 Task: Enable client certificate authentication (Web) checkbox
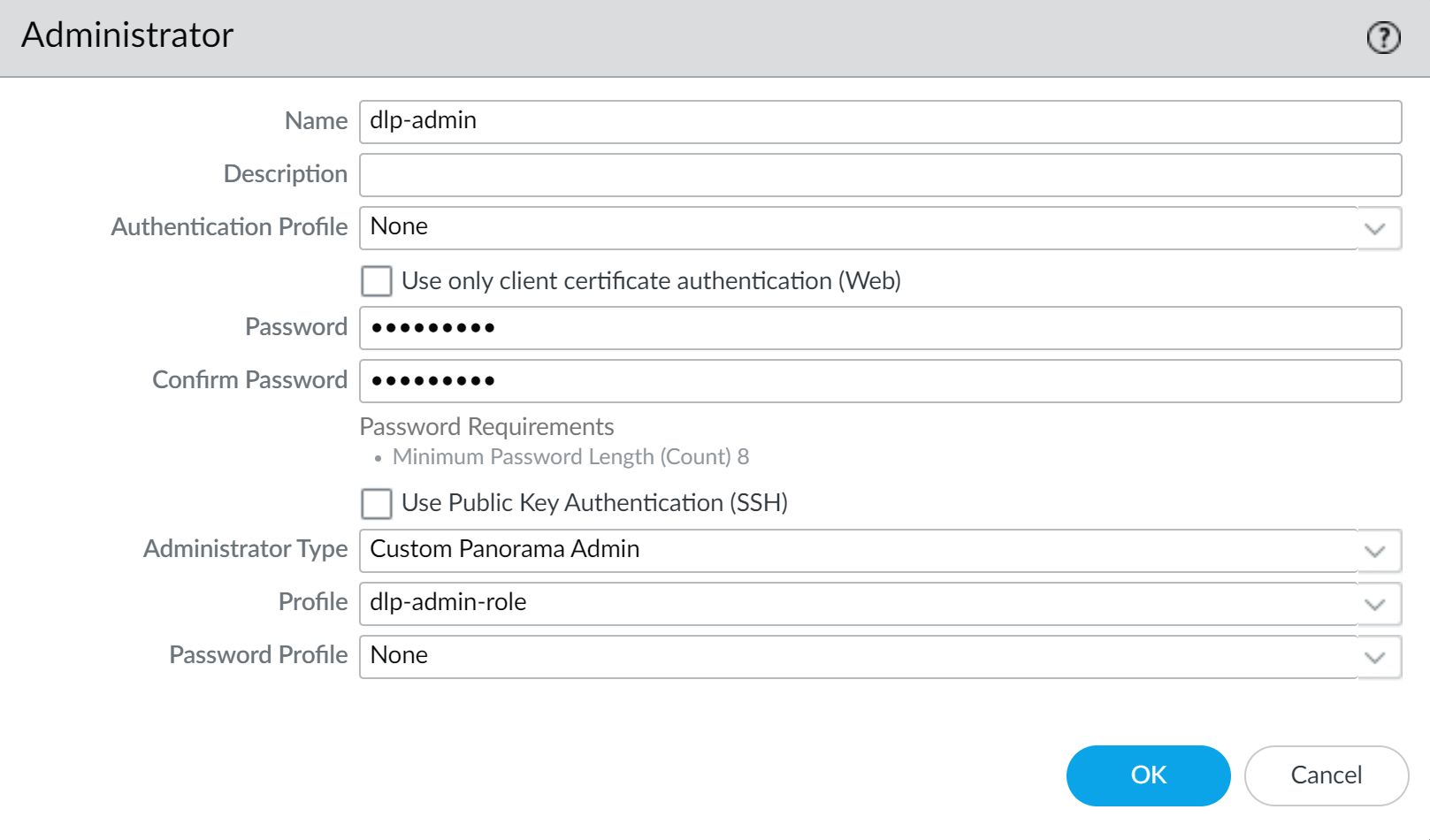pos(377,281)
